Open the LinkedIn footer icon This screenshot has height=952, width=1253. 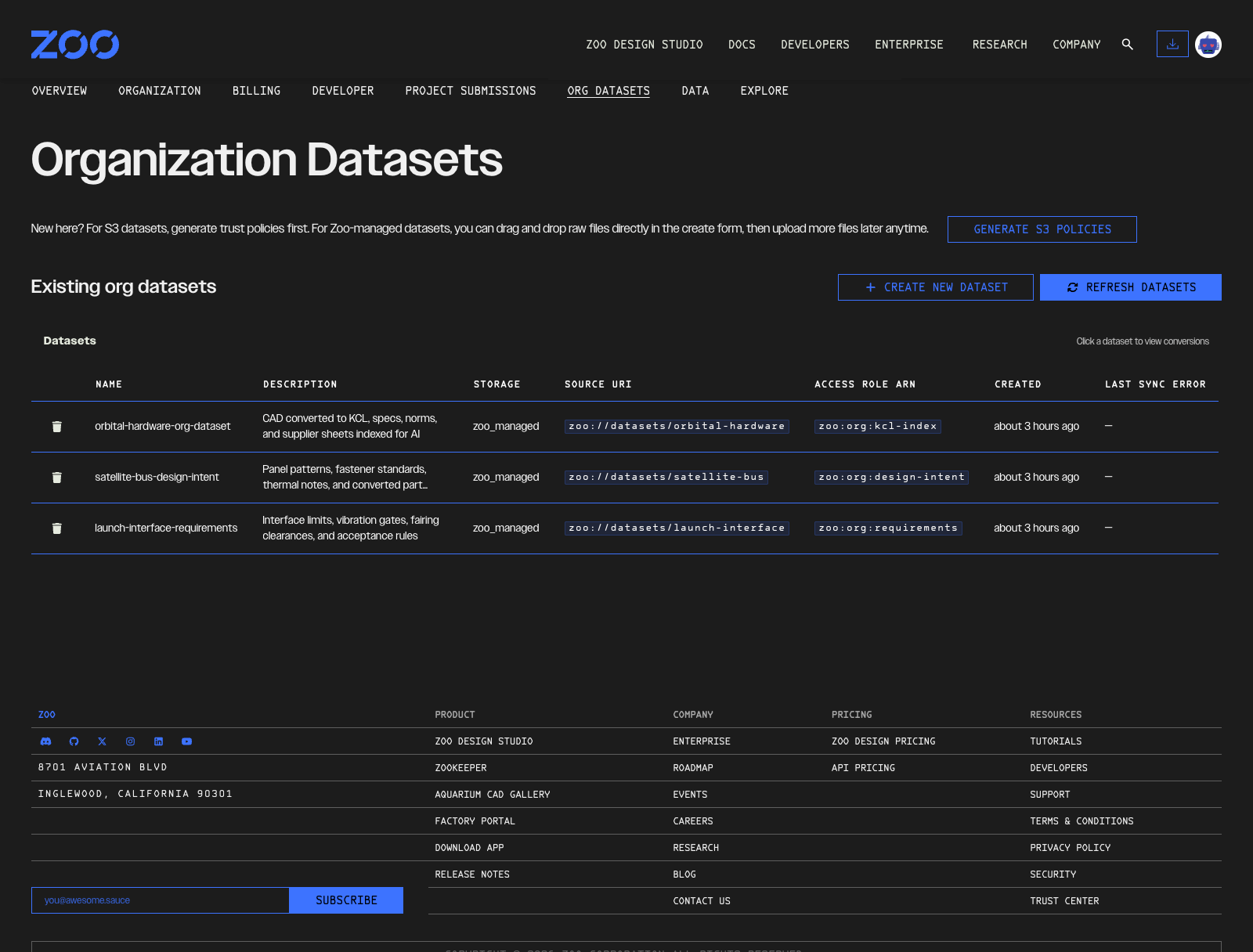coord(159,741)
